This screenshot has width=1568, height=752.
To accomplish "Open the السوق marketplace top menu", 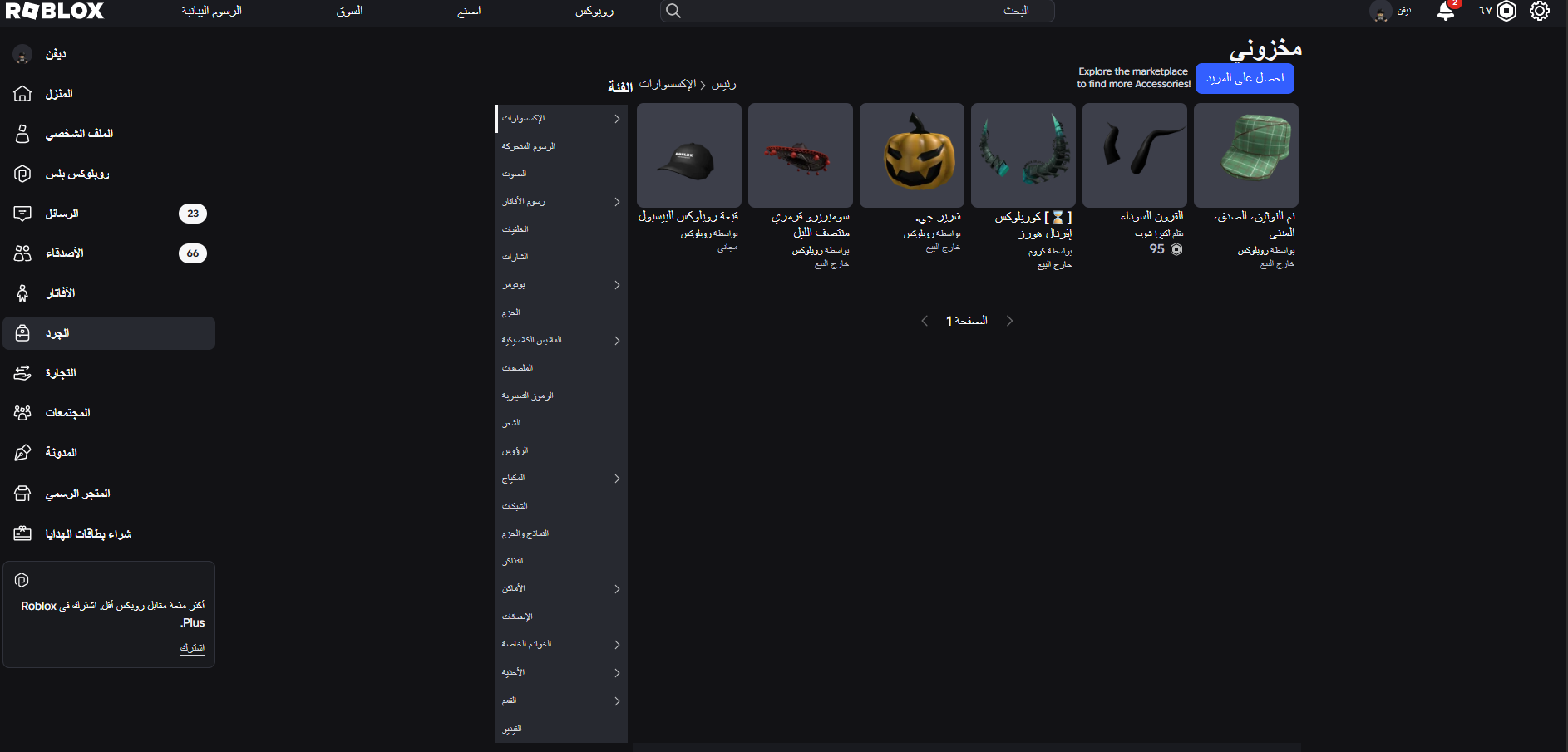I will tap(349, 11).
